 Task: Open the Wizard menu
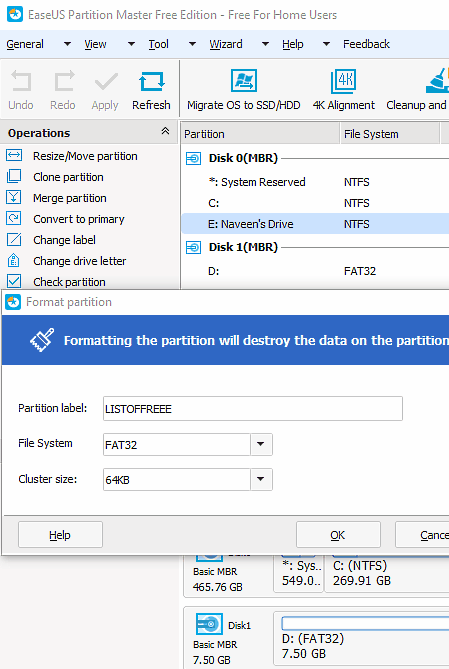click(x=226, y=44)
